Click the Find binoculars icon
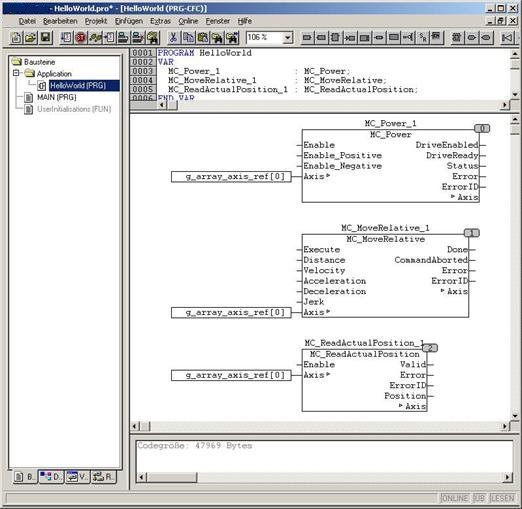 (x=217, y=38)
